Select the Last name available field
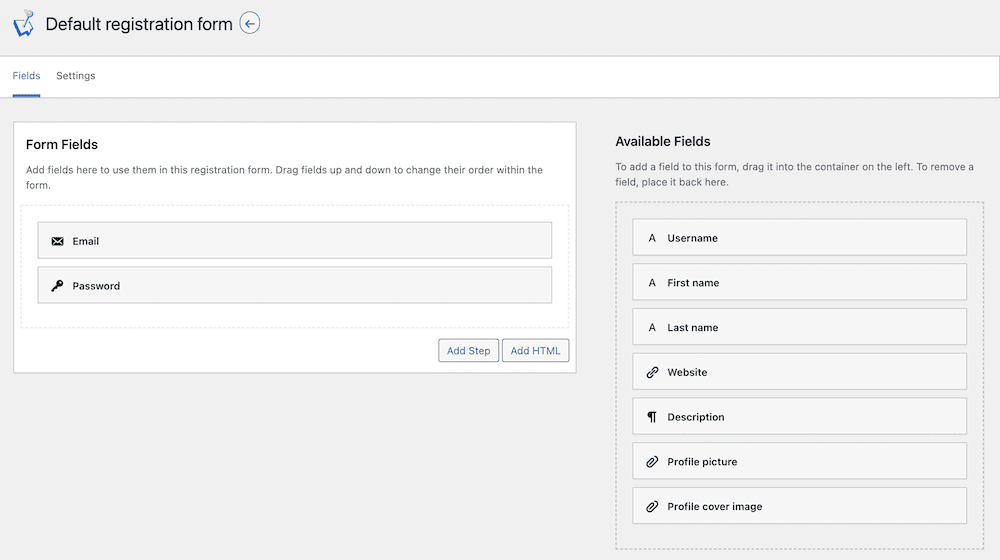Screen dimensions: 1000x560 [x=799, y=327]
